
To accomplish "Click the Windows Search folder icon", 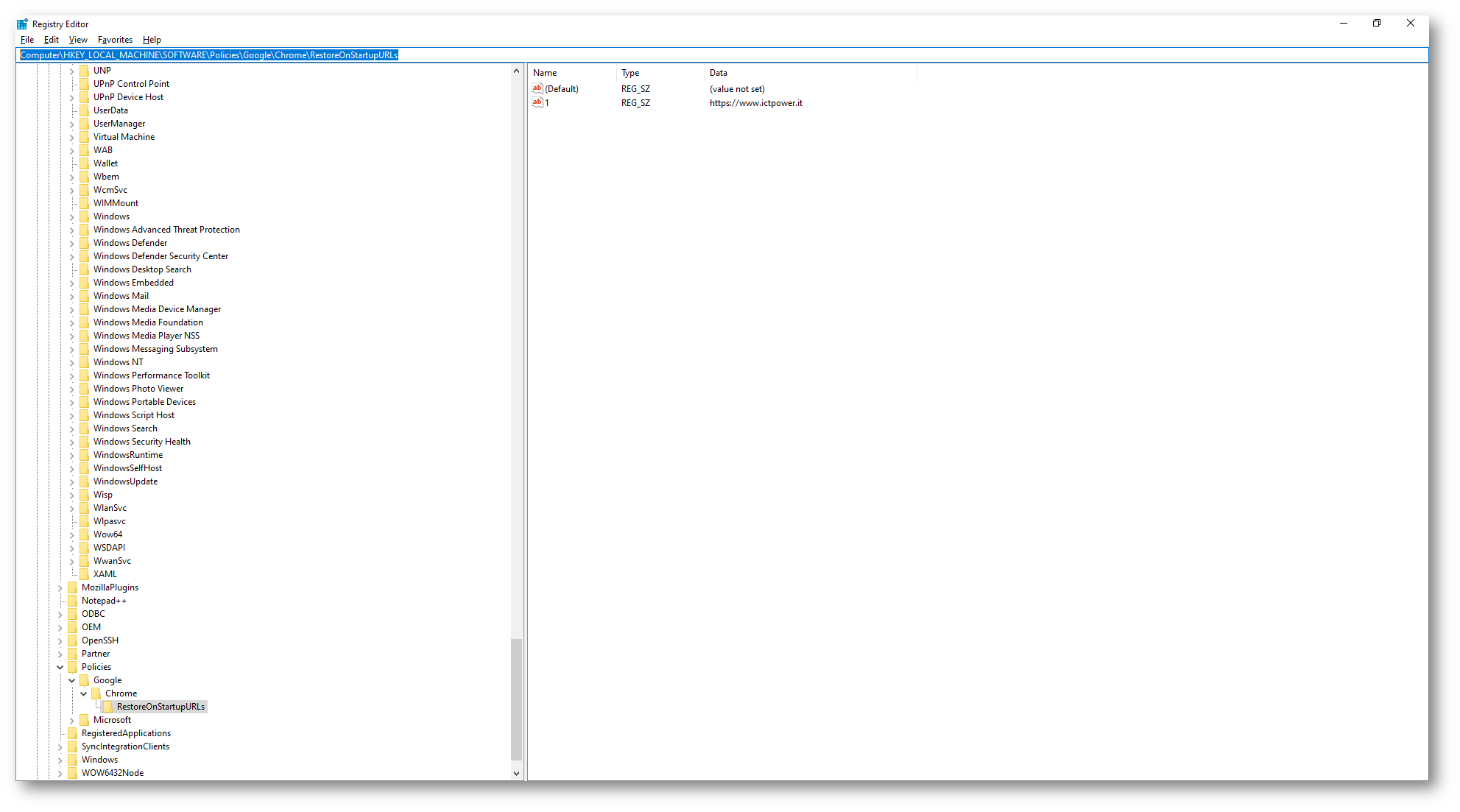I will tap(85, 428).
